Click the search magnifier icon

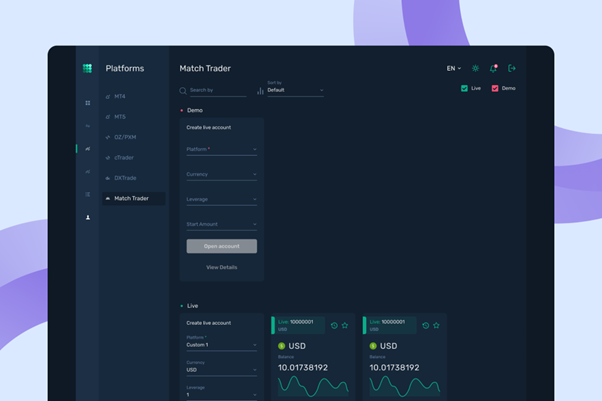point(183,91)
